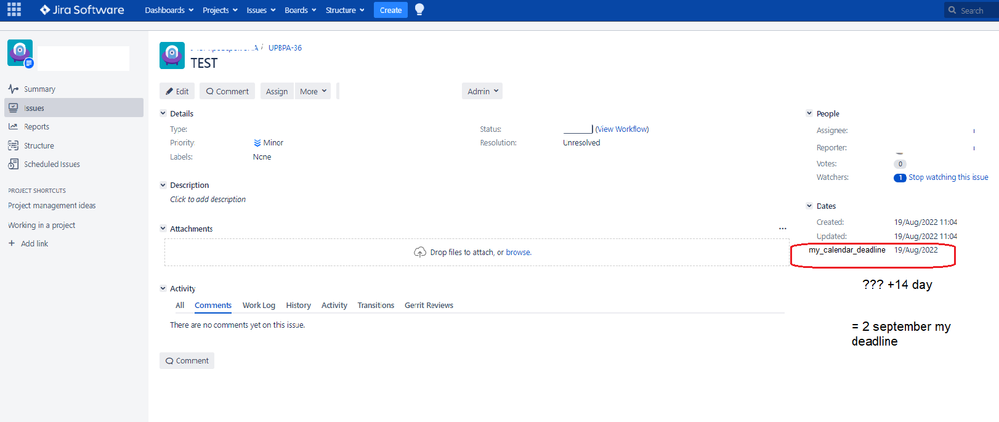Click the View Workflow link
Image resolution: width=999 pixels, height=422 pixels.
point(622,129)
